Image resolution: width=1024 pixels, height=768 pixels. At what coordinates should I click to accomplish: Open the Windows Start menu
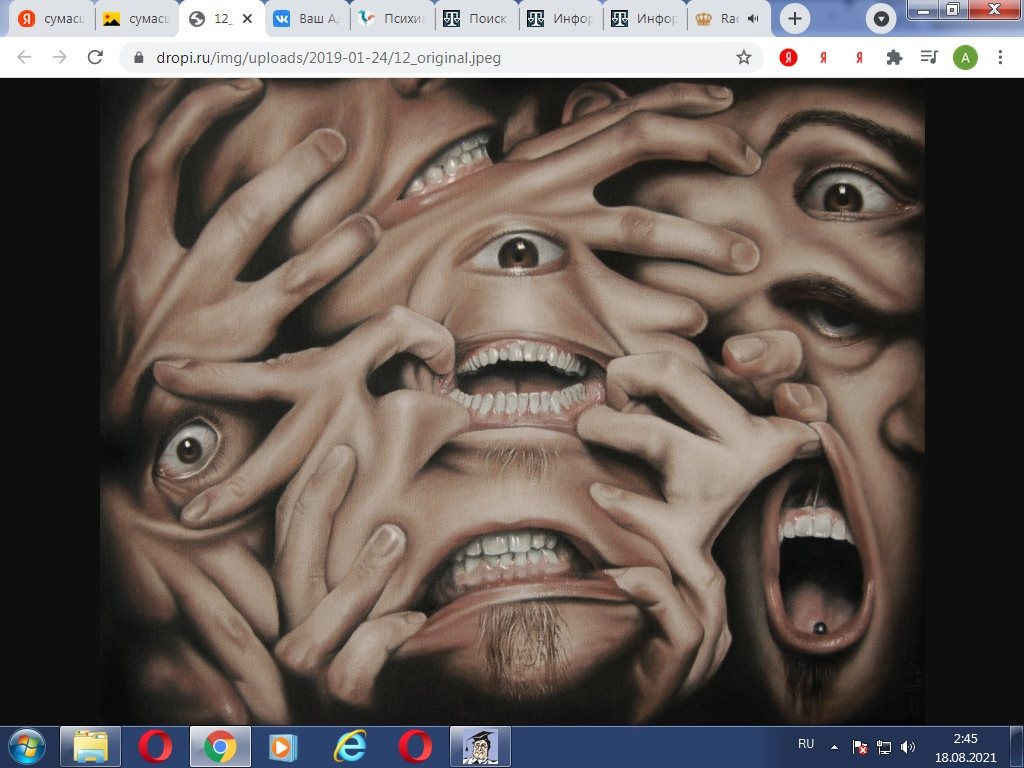27,746
